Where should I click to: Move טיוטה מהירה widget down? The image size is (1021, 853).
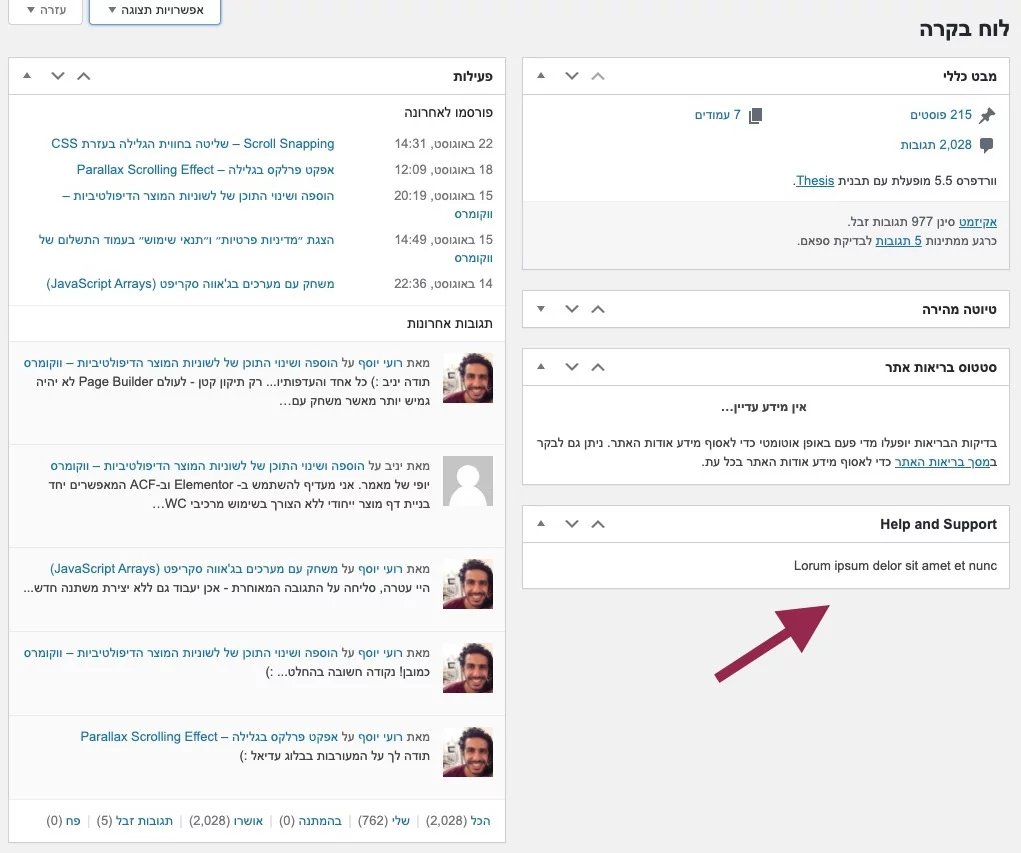coord(572,309)
